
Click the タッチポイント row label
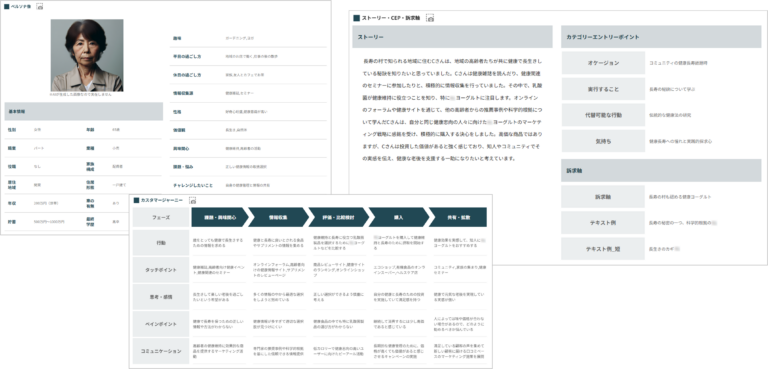pyautogui.click(x=161, y=270)
